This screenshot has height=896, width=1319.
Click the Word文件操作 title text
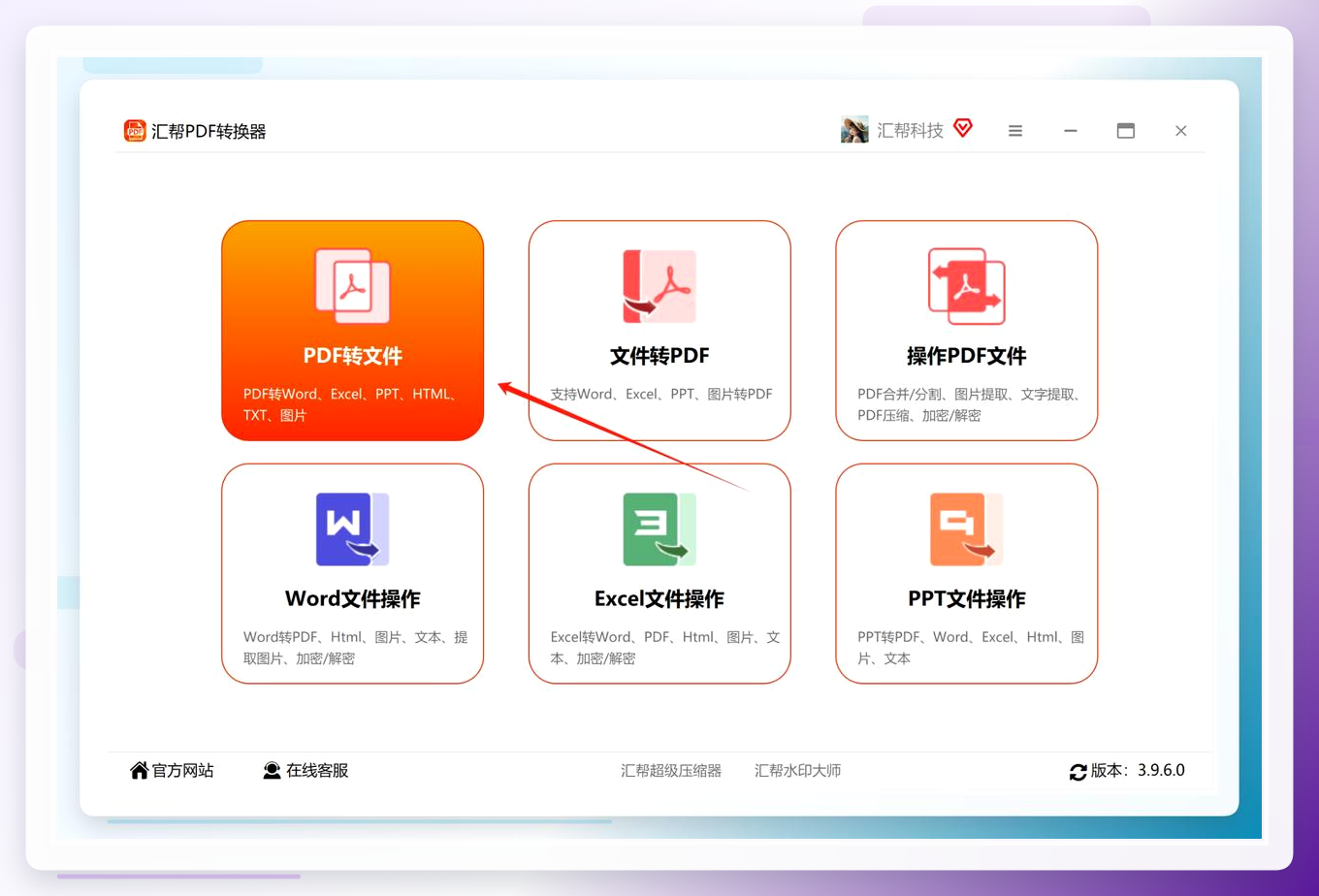pyautogui.click(x=352, y=598)
